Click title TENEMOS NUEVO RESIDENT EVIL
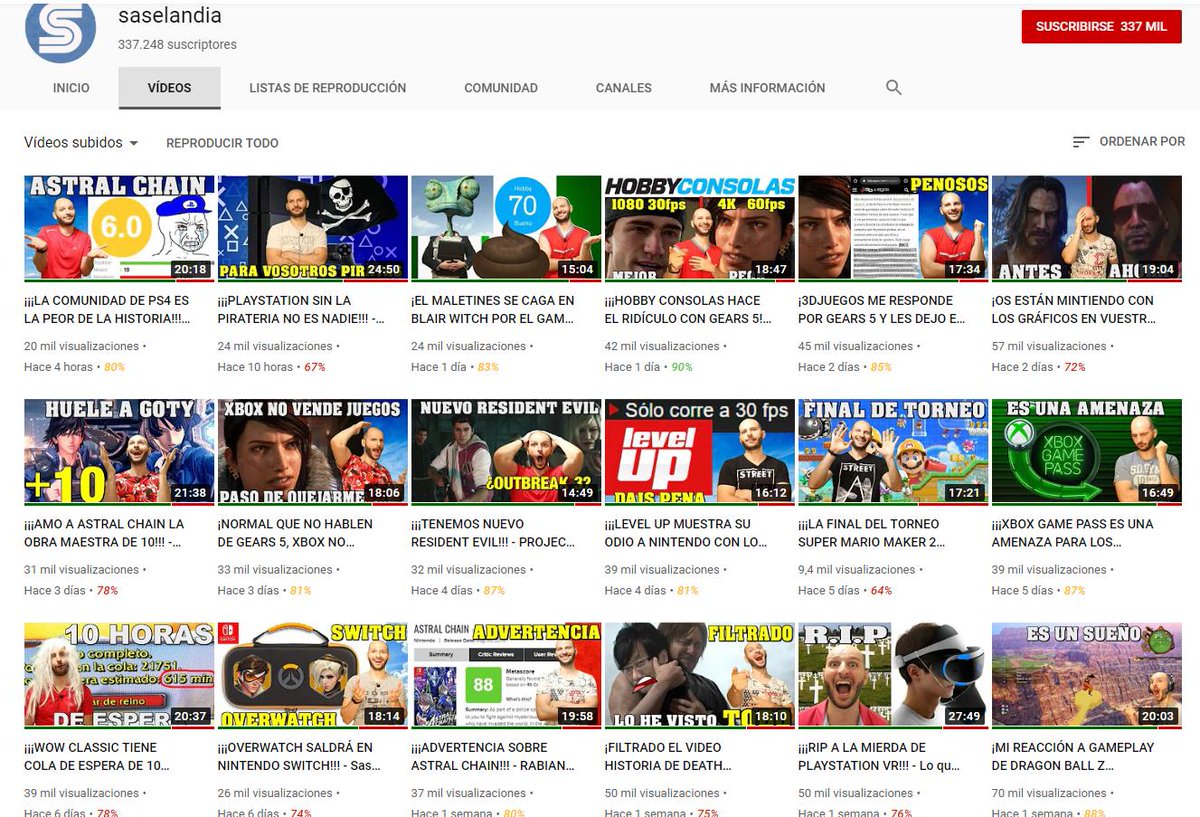1200x817 pixels. 493,533
